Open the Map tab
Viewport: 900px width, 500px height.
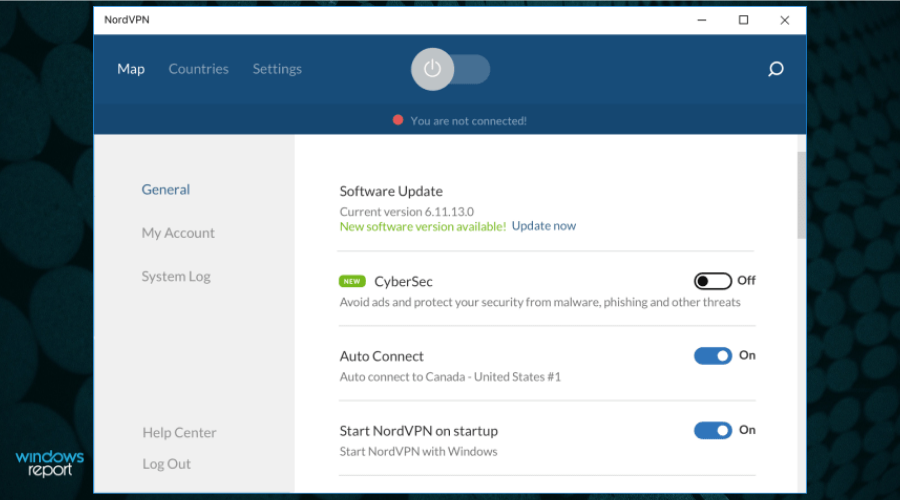[131, 69]
